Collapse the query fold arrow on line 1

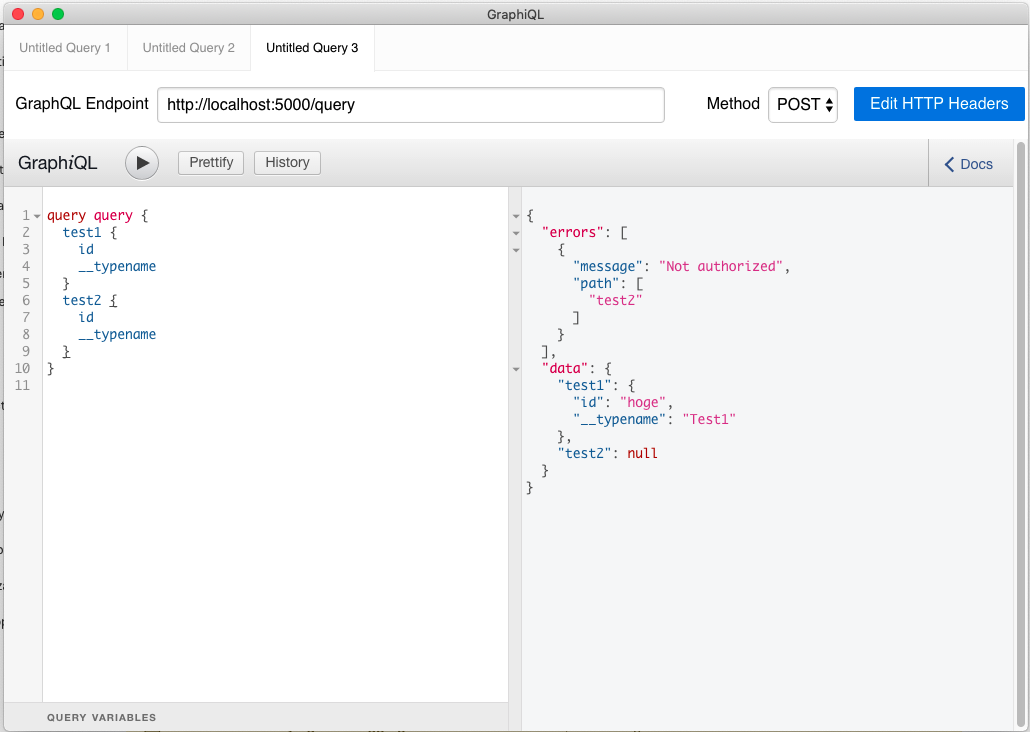click(37, 216)
